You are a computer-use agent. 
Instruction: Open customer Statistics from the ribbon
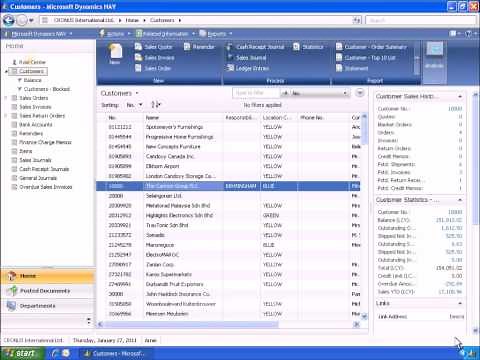[x=308, y=47]
